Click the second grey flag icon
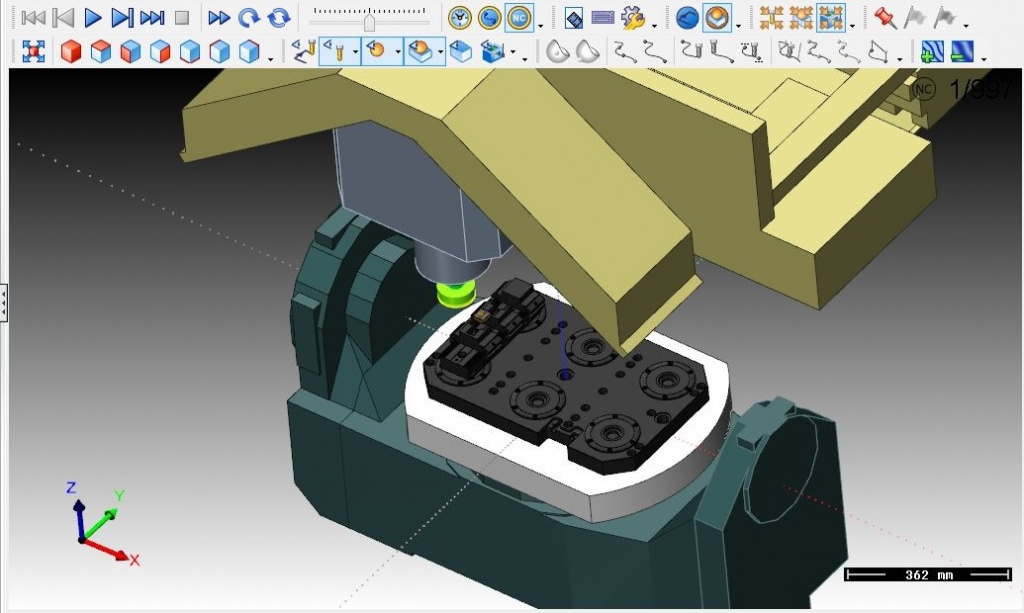Screen dimensions: 1024x613 (x=944, y=18)
